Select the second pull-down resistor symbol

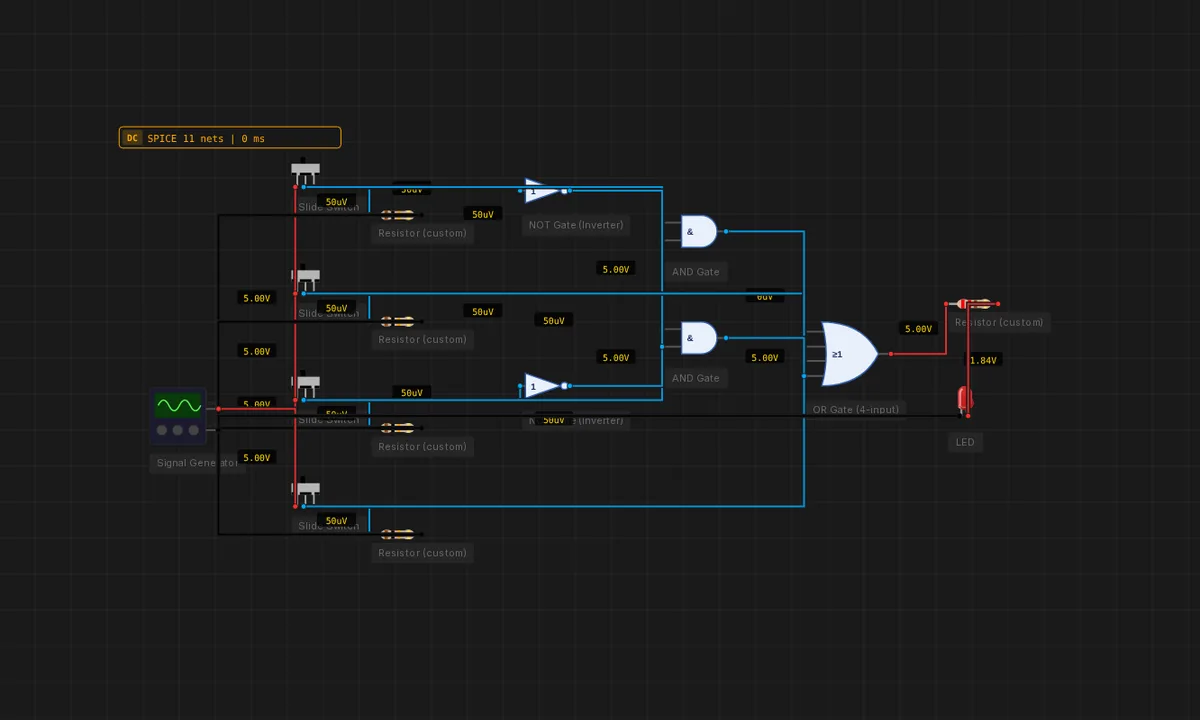(398, 321)
